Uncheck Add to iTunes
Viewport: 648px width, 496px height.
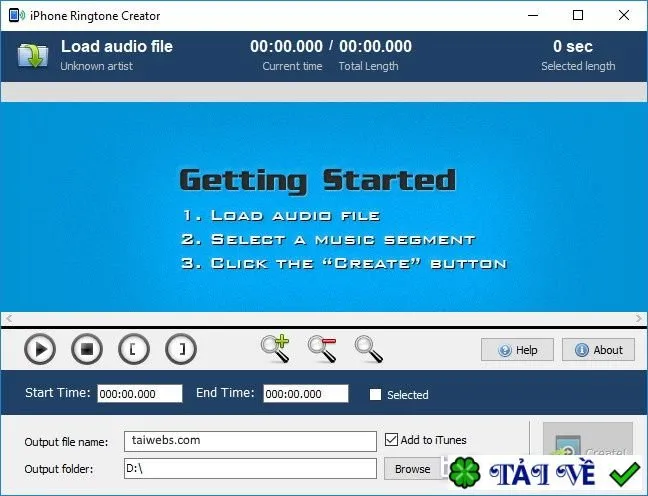(x=391, y=439)
